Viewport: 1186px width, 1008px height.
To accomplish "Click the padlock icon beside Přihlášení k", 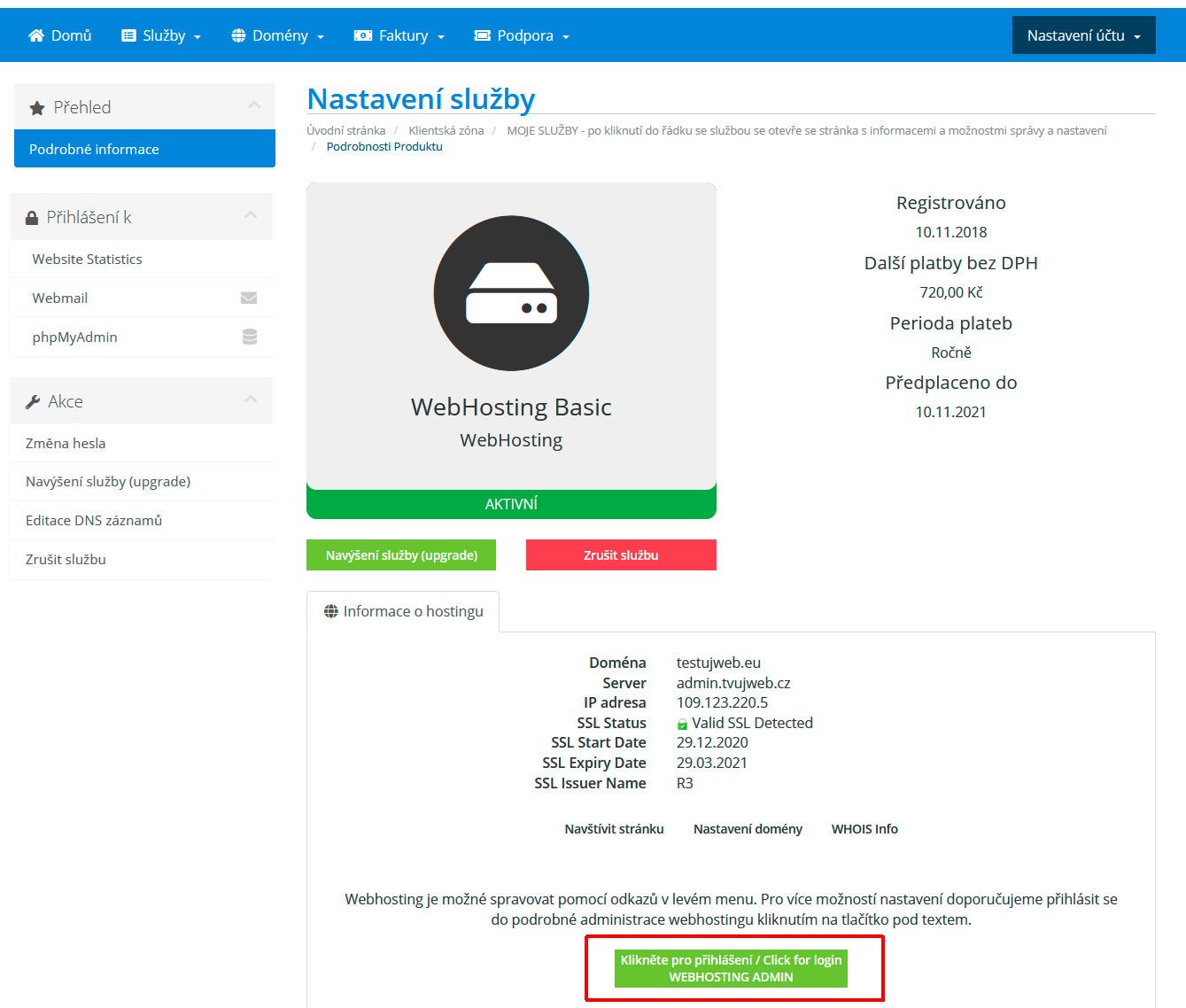I will point(32,218).
